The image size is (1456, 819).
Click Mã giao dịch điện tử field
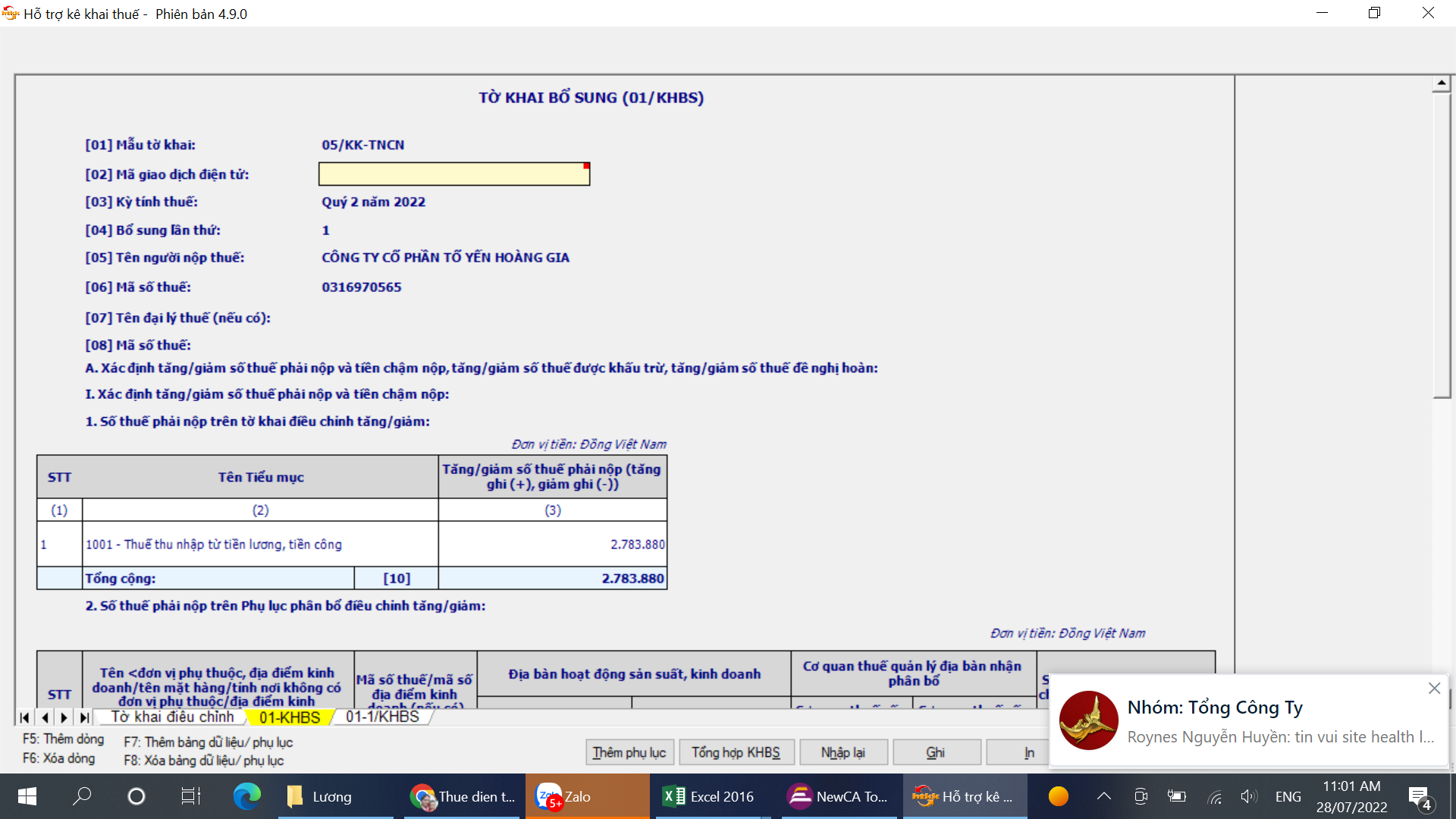click(453, 174)
